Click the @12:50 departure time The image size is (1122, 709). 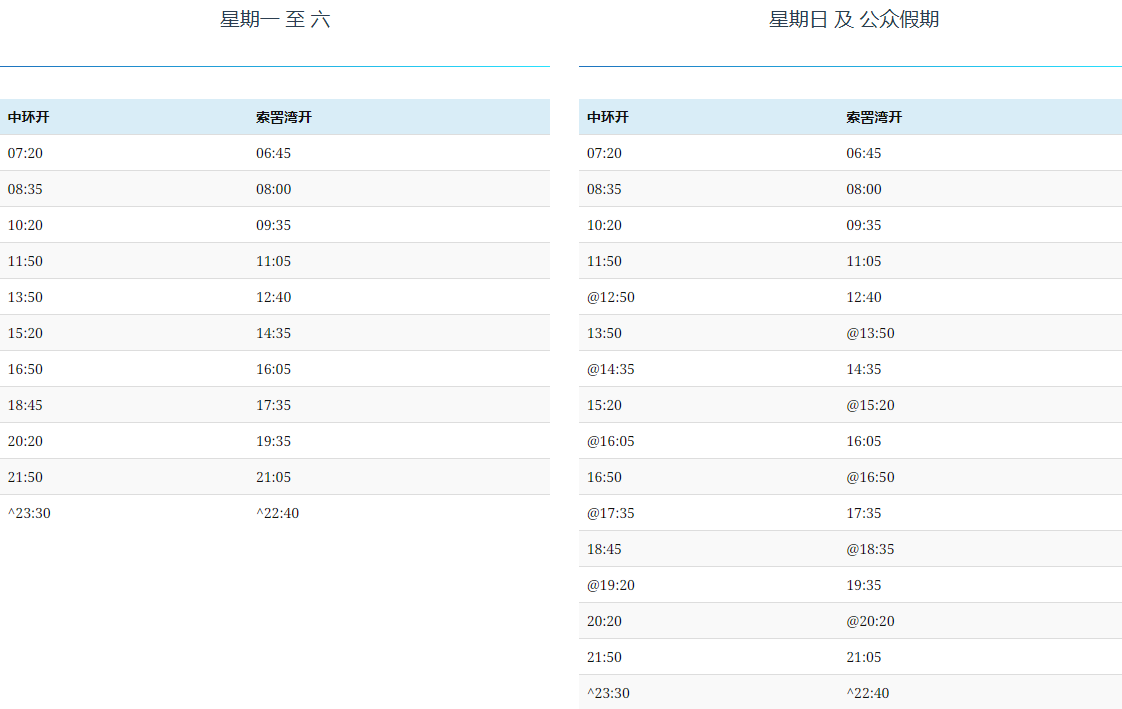(x=610, y=297)
